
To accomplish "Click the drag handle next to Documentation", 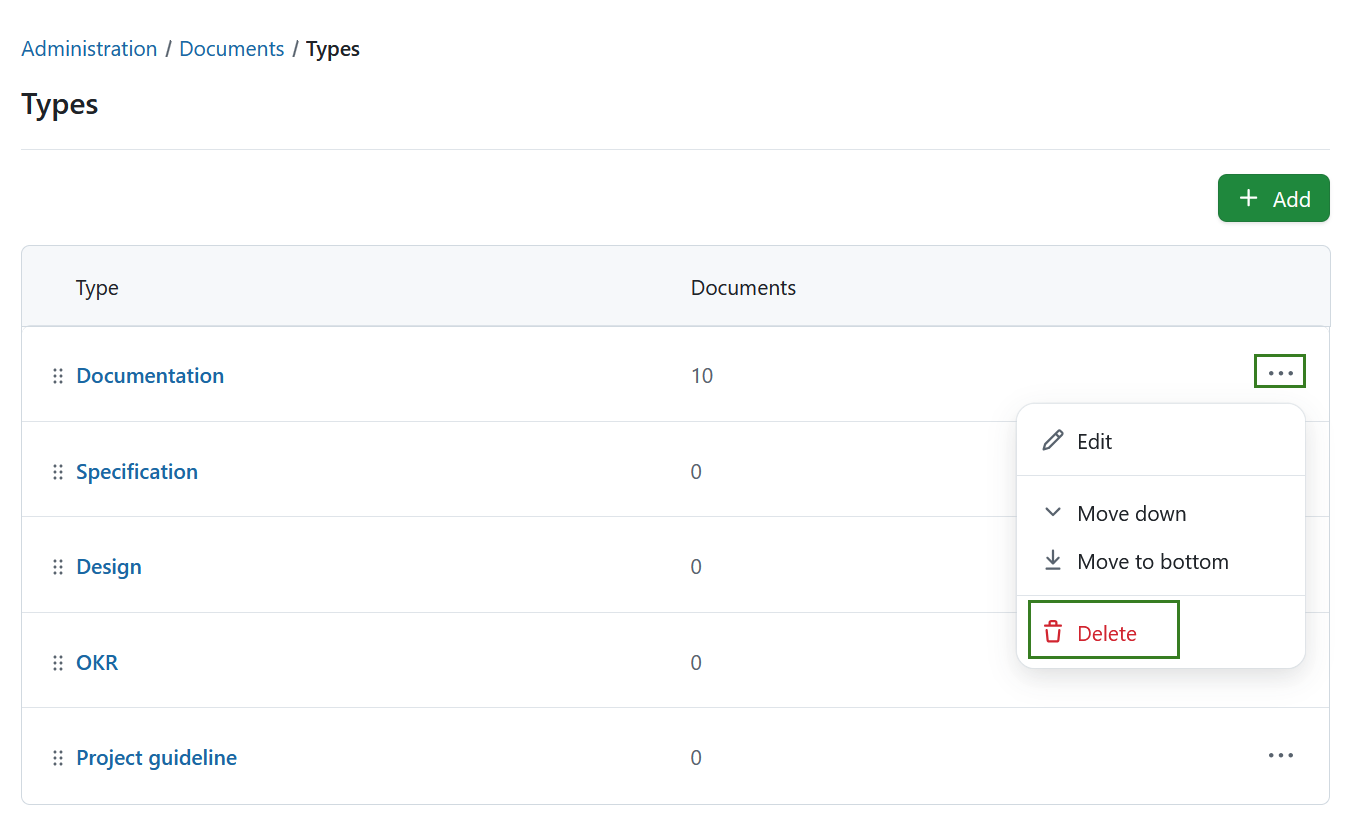I will 58,375.
